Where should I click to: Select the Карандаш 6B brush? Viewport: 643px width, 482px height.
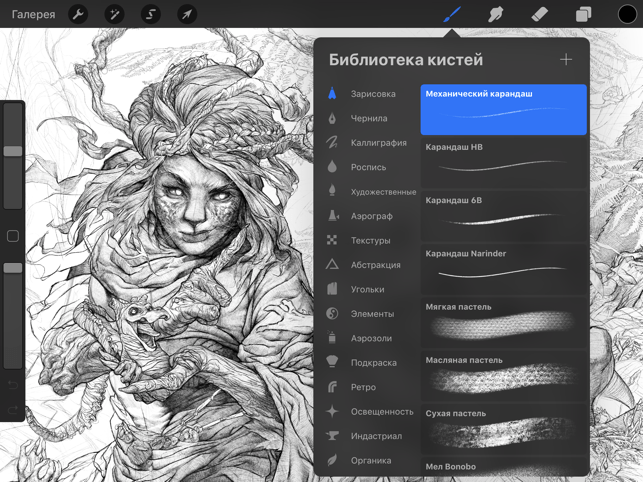coord(504,216)
